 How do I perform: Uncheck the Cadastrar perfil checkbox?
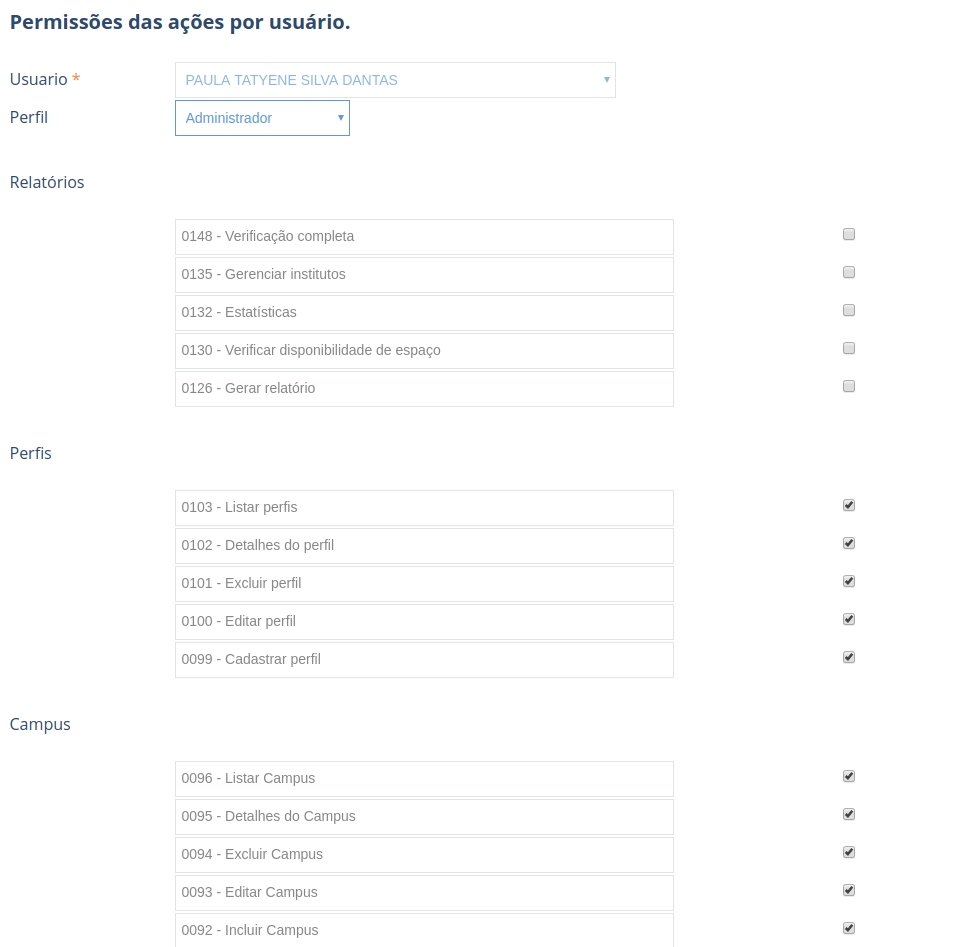pyautogui.click(x=849, y=657)
